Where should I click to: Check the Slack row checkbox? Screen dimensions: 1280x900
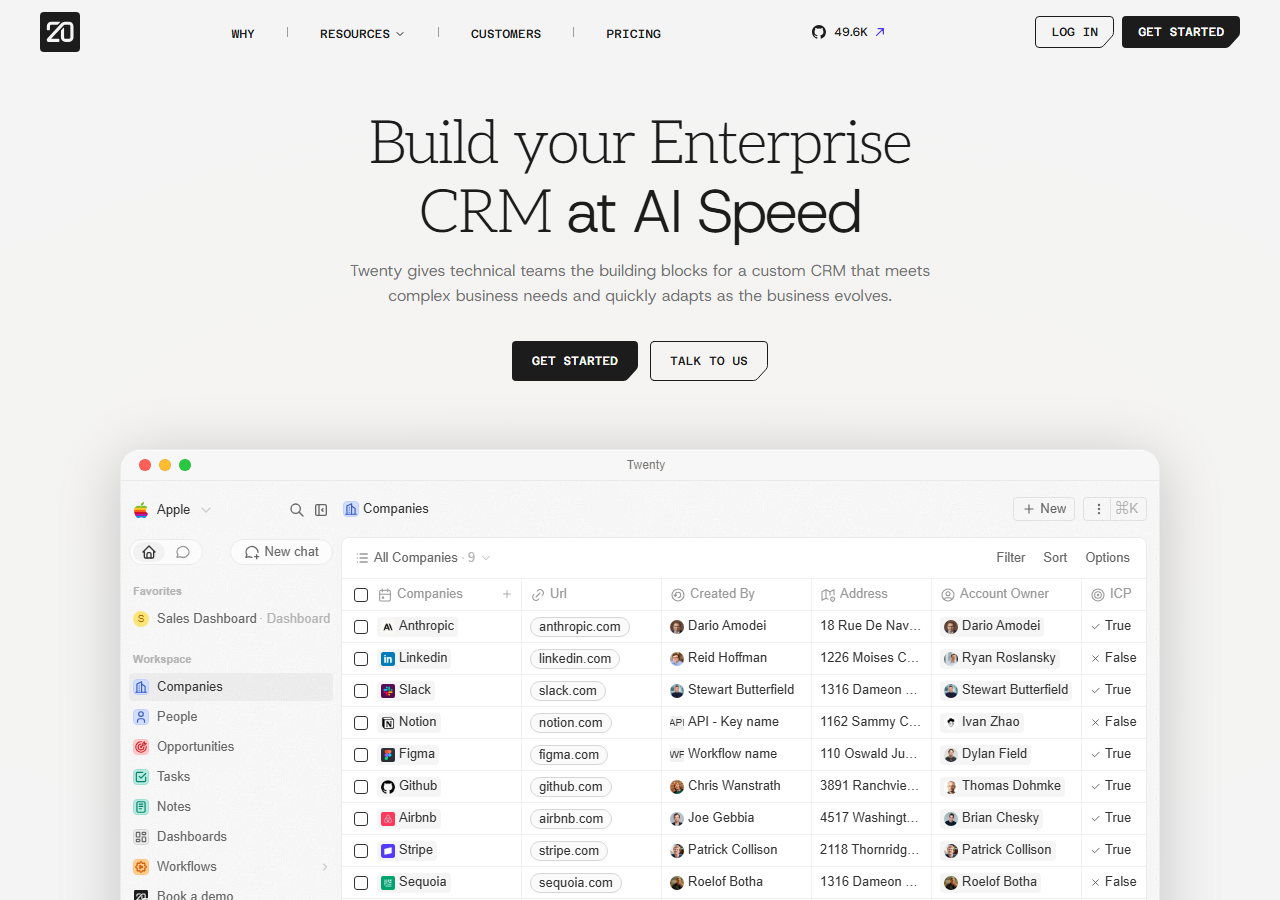click(x=361, y=691)
